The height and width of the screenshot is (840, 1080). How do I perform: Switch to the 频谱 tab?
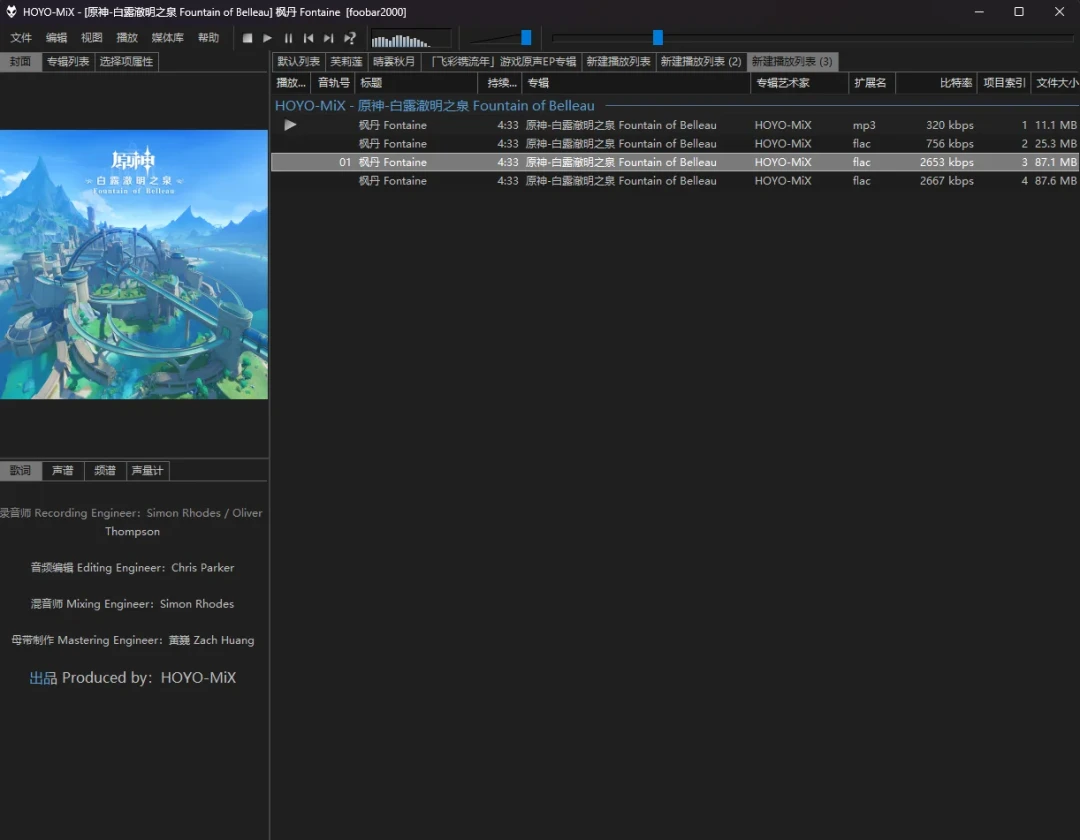[x=105, y=471]
